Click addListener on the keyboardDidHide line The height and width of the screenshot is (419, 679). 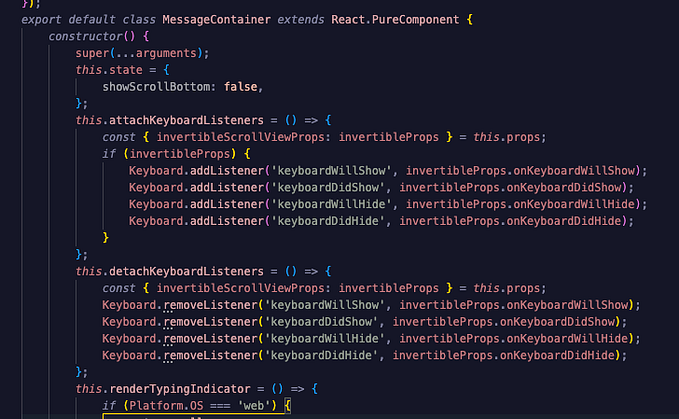point(226,221)
